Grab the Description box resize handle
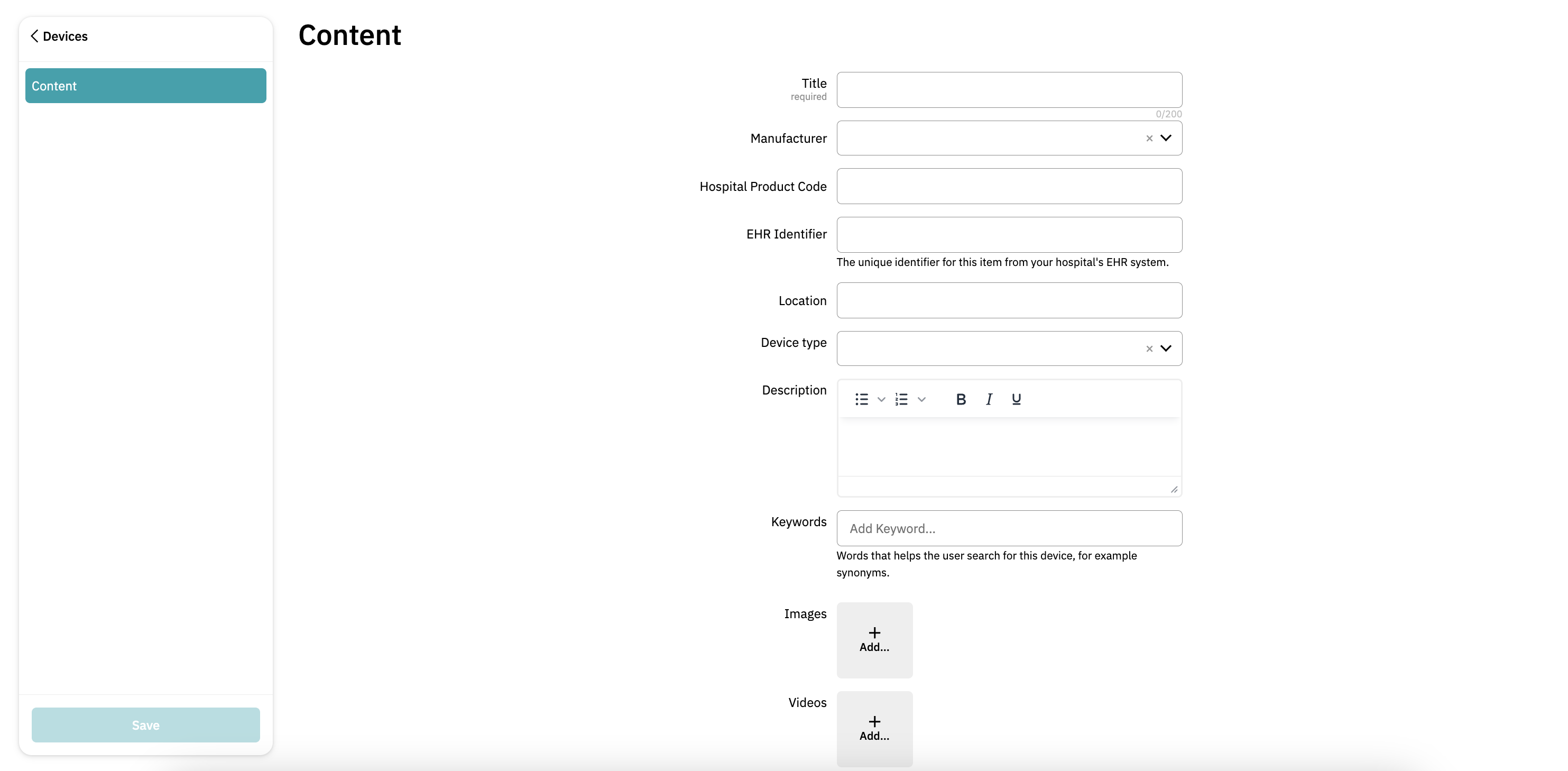1568x771 pixels. [x=1174, y=490]
